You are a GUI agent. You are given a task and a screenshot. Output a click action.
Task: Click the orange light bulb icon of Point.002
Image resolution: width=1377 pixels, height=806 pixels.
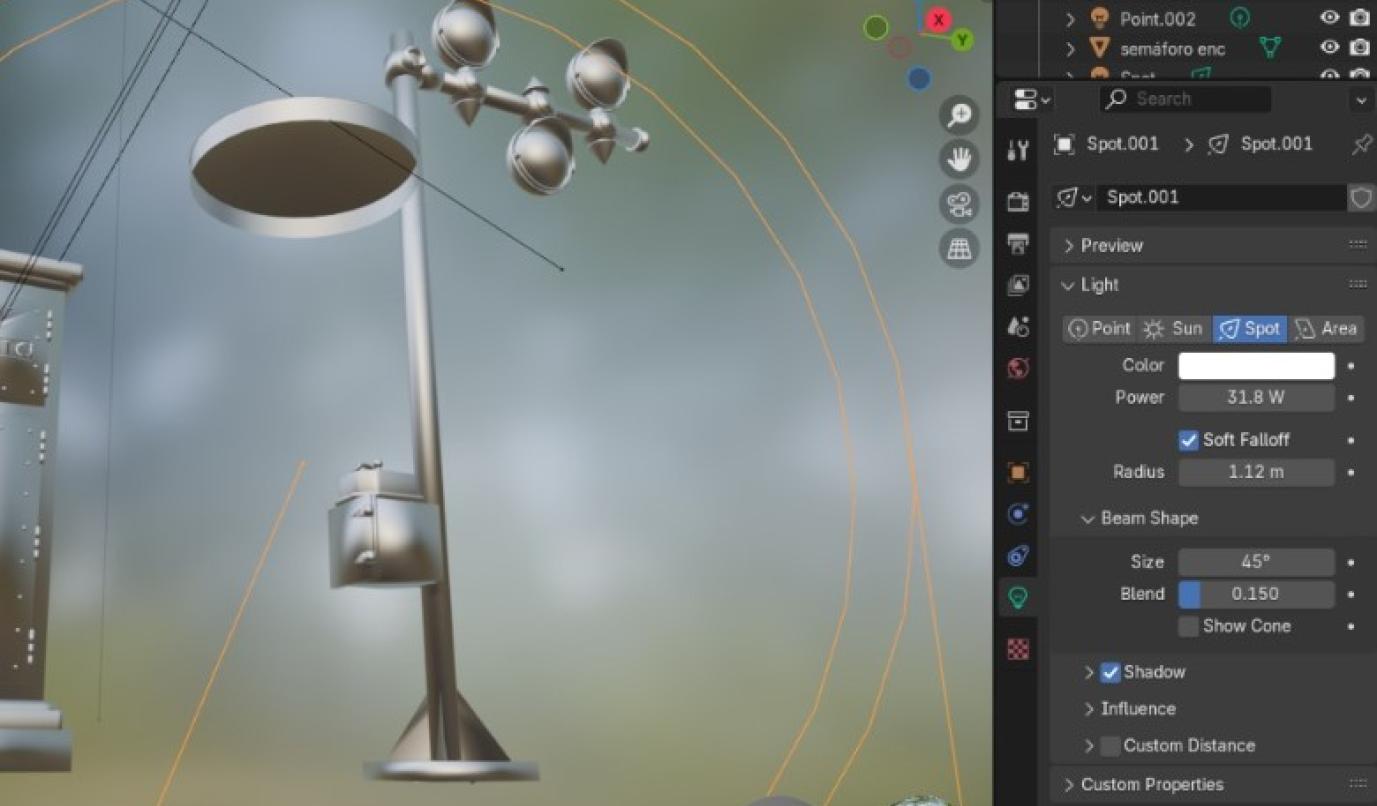1100,17
